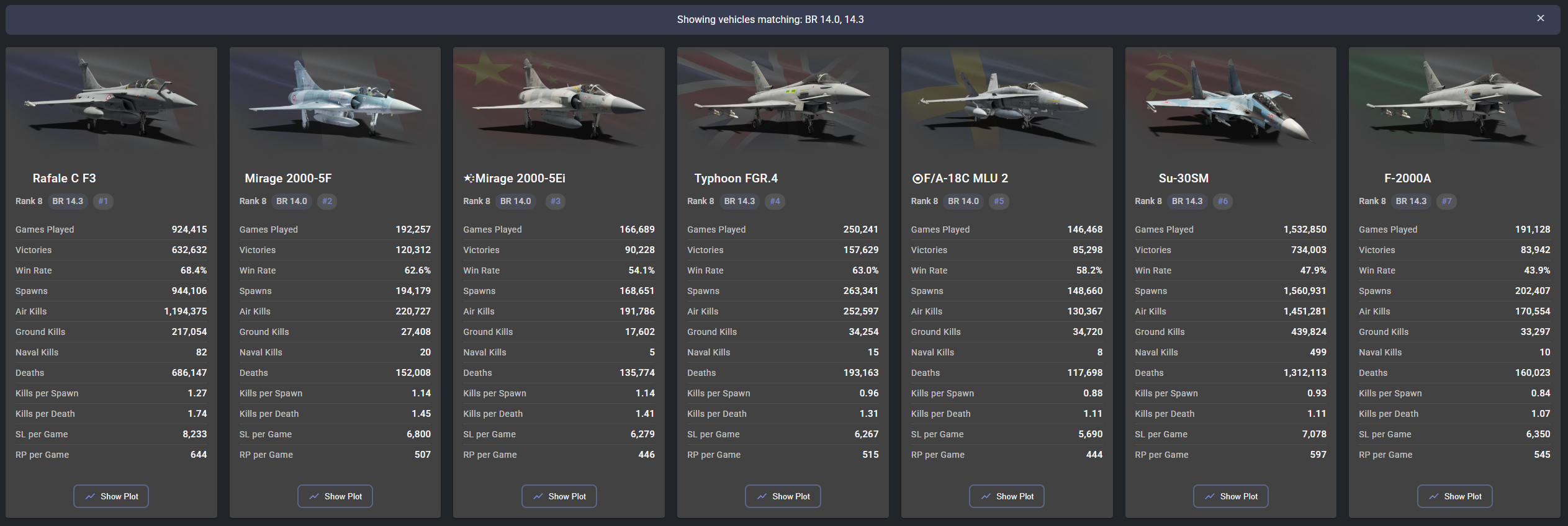Click the #1 rank badge on Rafale

coord(103,201)
